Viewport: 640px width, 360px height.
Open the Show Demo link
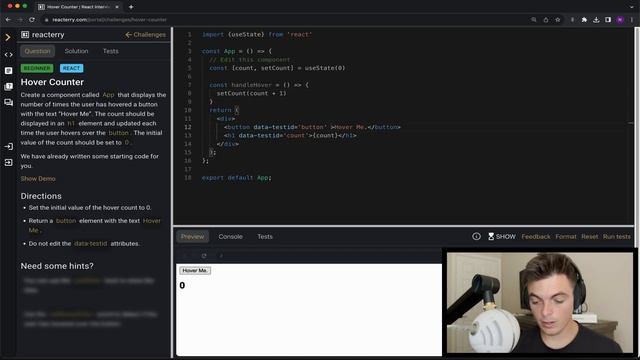coord(38,179)
